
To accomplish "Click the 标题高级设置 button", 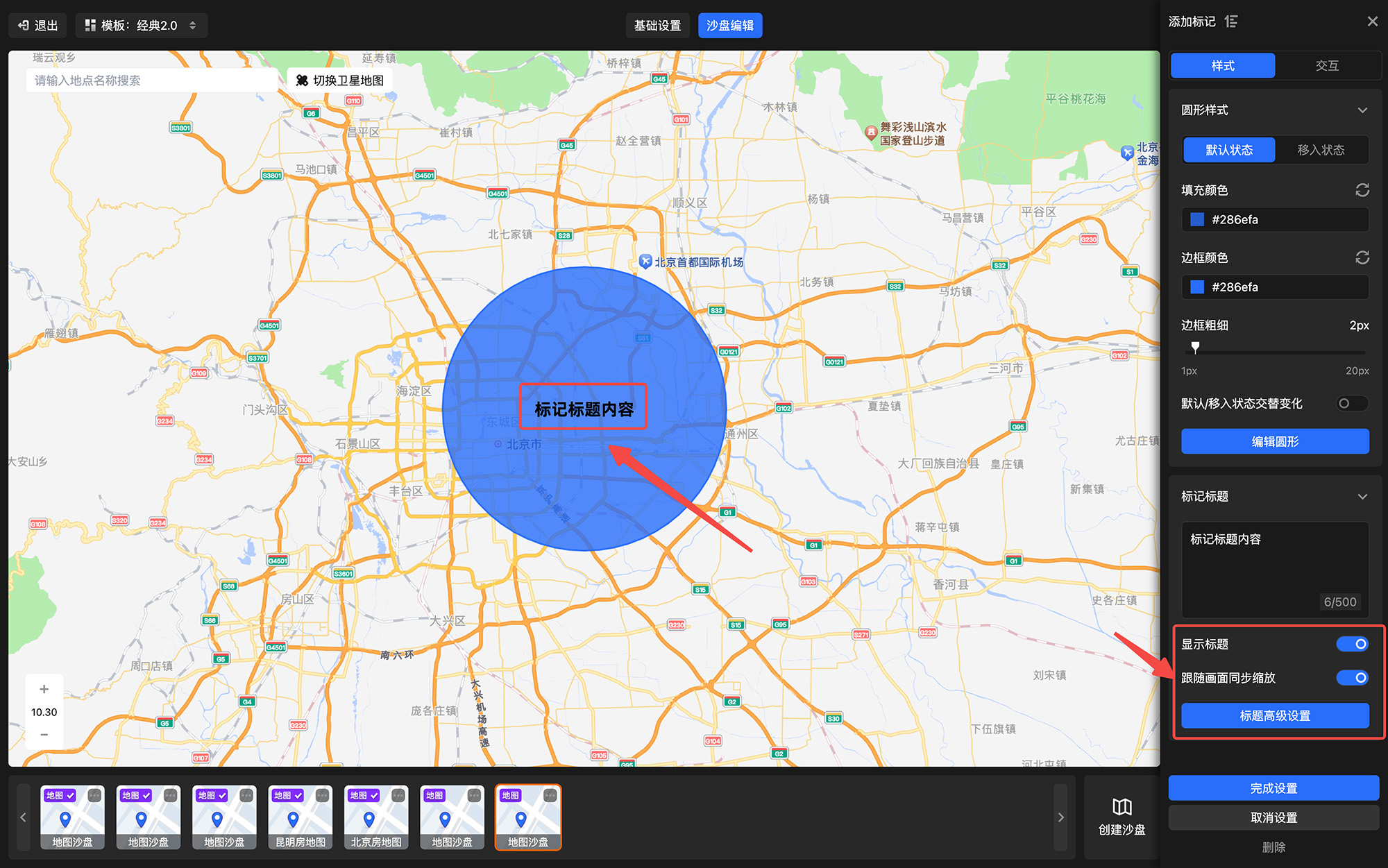I will pyautogui.click(x=1274, y=715).
